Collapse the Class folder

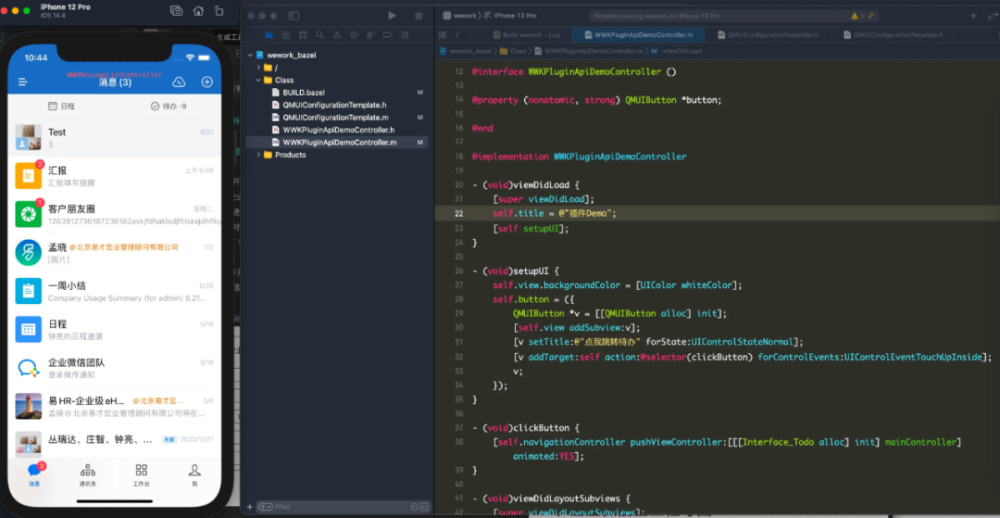click(x=258, y=80)
